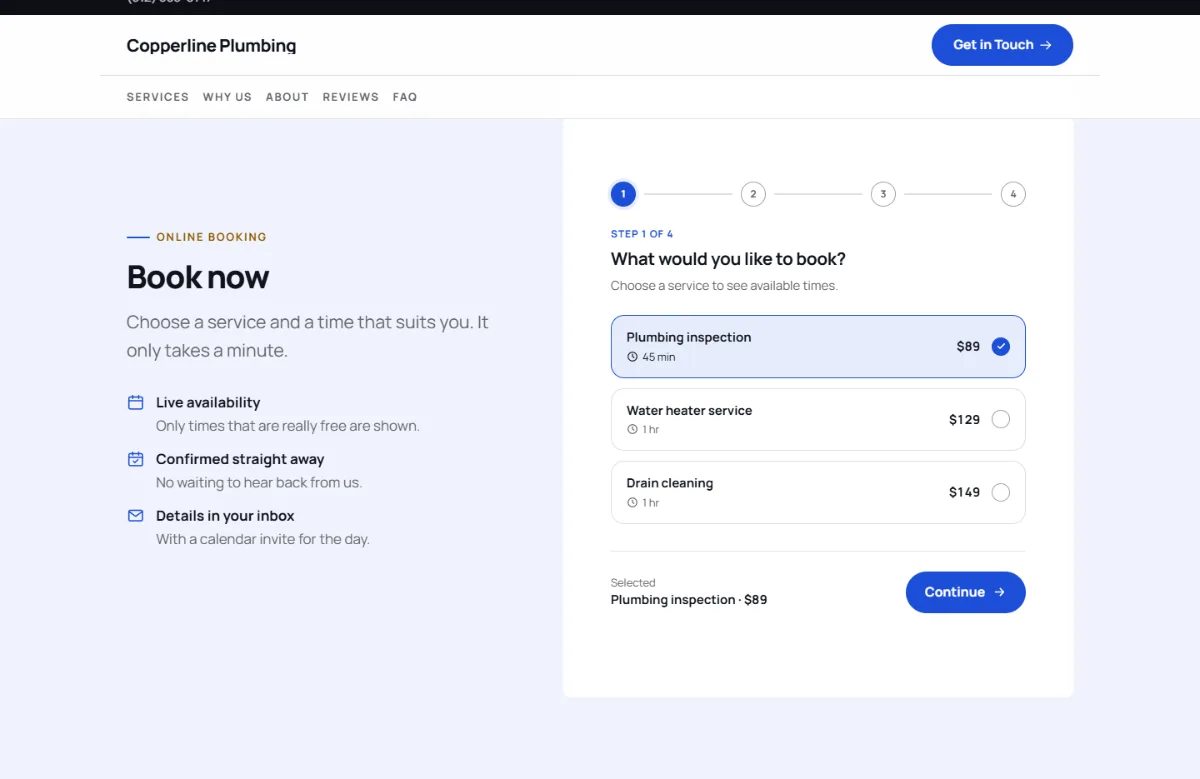The height and width of the screenshot is (779, 1200).
Task: Click the Water heater service title
Action: 689,411
